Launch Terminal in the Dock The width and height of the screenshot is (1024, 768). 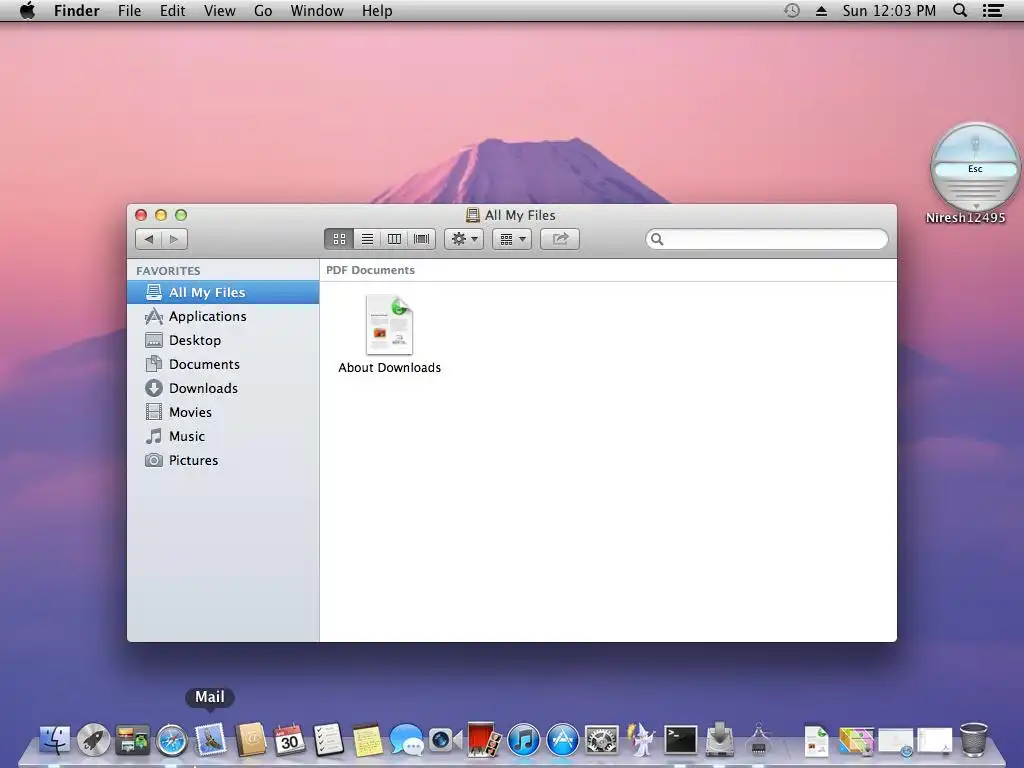[x=680, y=741]
